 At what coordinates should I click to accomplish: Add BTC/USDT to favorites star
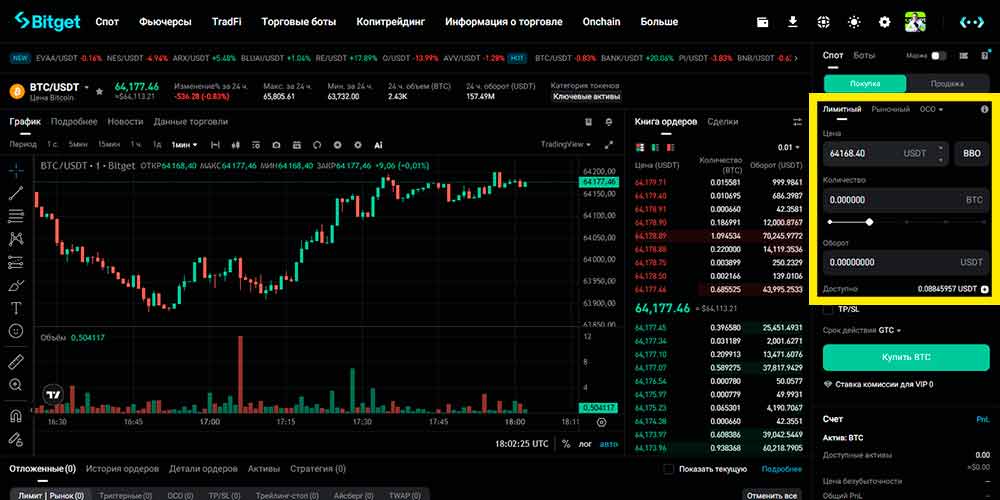99,91
